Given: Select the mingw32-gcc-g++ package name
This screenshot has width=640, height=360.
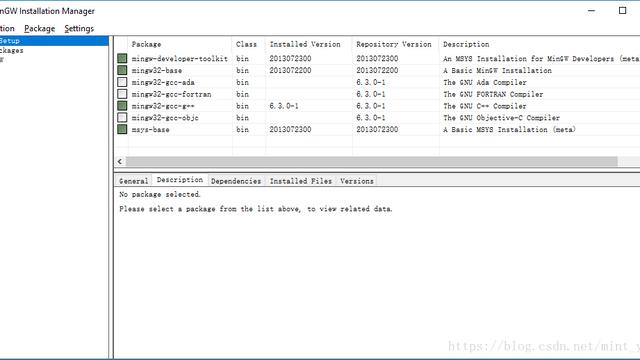Looking at the screenshot, I should coord(163,106).
